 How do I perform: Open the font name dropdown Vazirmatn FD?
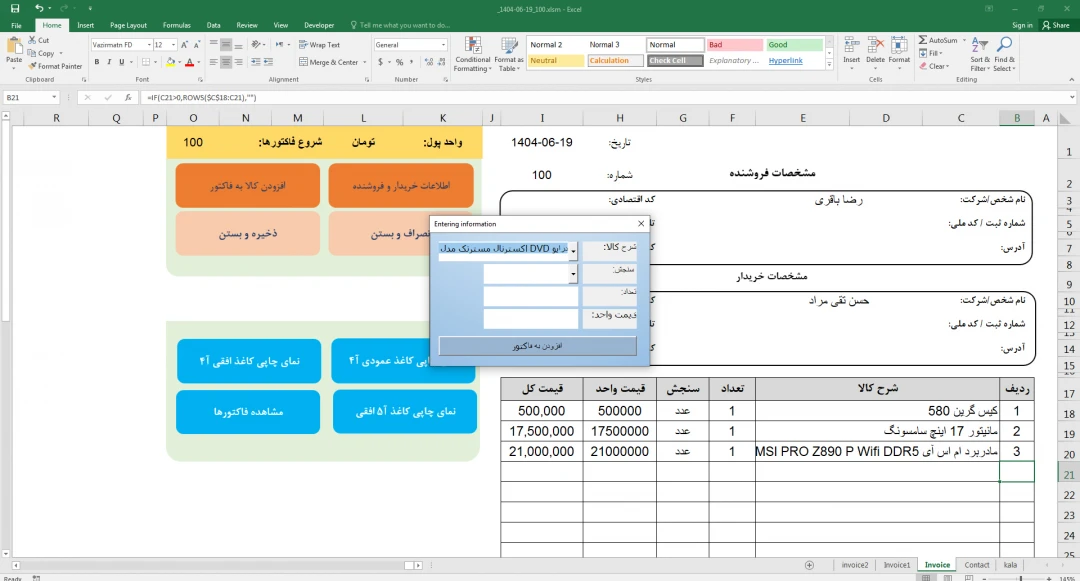[149, 45]
